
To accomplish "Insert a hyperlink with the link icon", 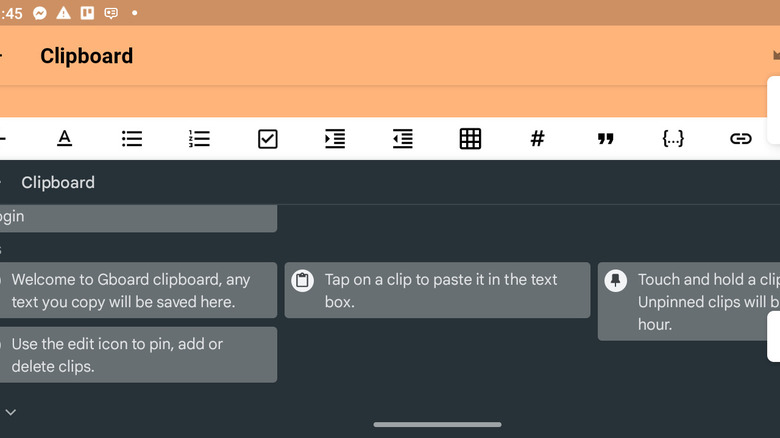I will point(740,139).
